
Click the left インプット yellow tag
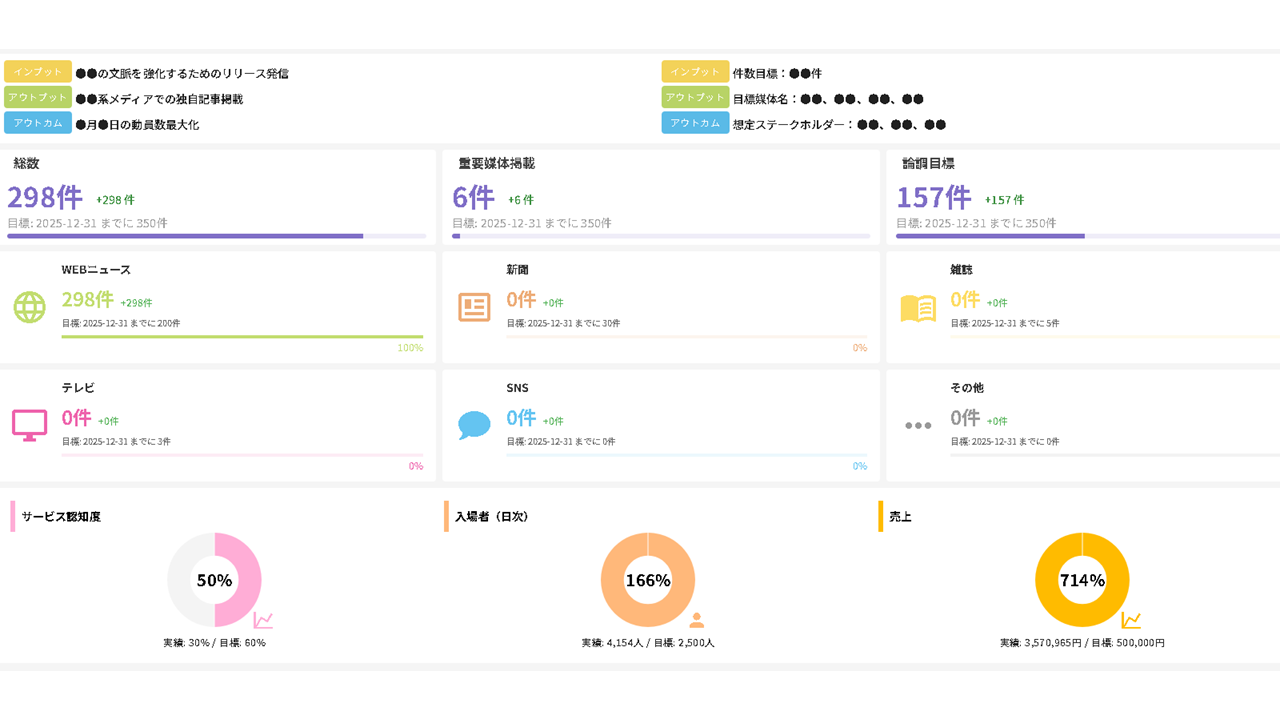click(38, 72)
